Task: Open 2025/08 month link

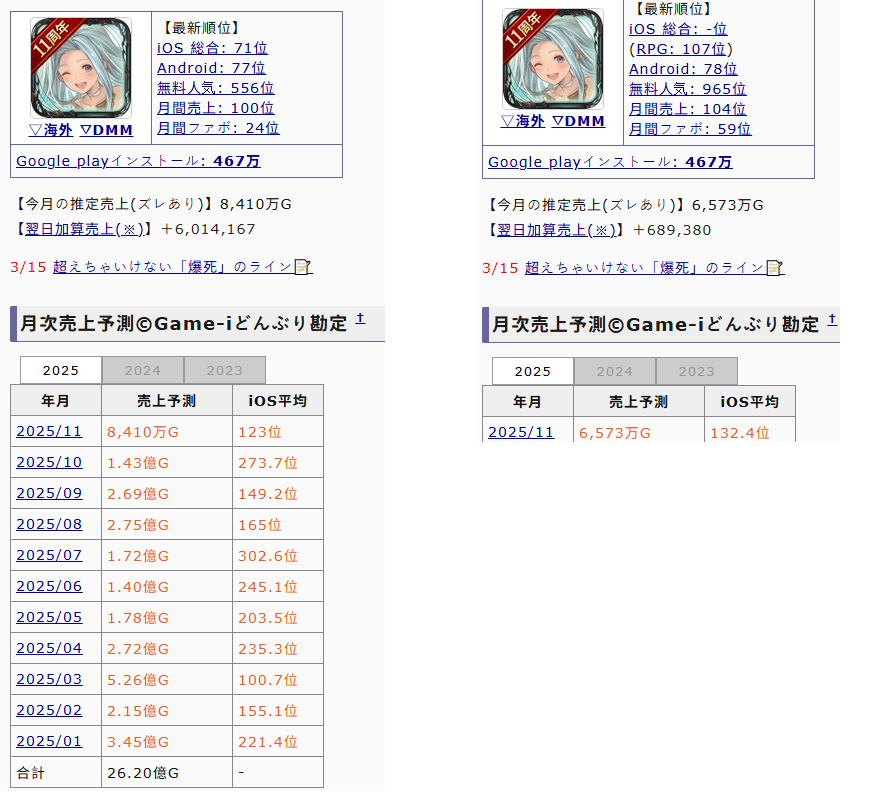Action: [49, 525]
